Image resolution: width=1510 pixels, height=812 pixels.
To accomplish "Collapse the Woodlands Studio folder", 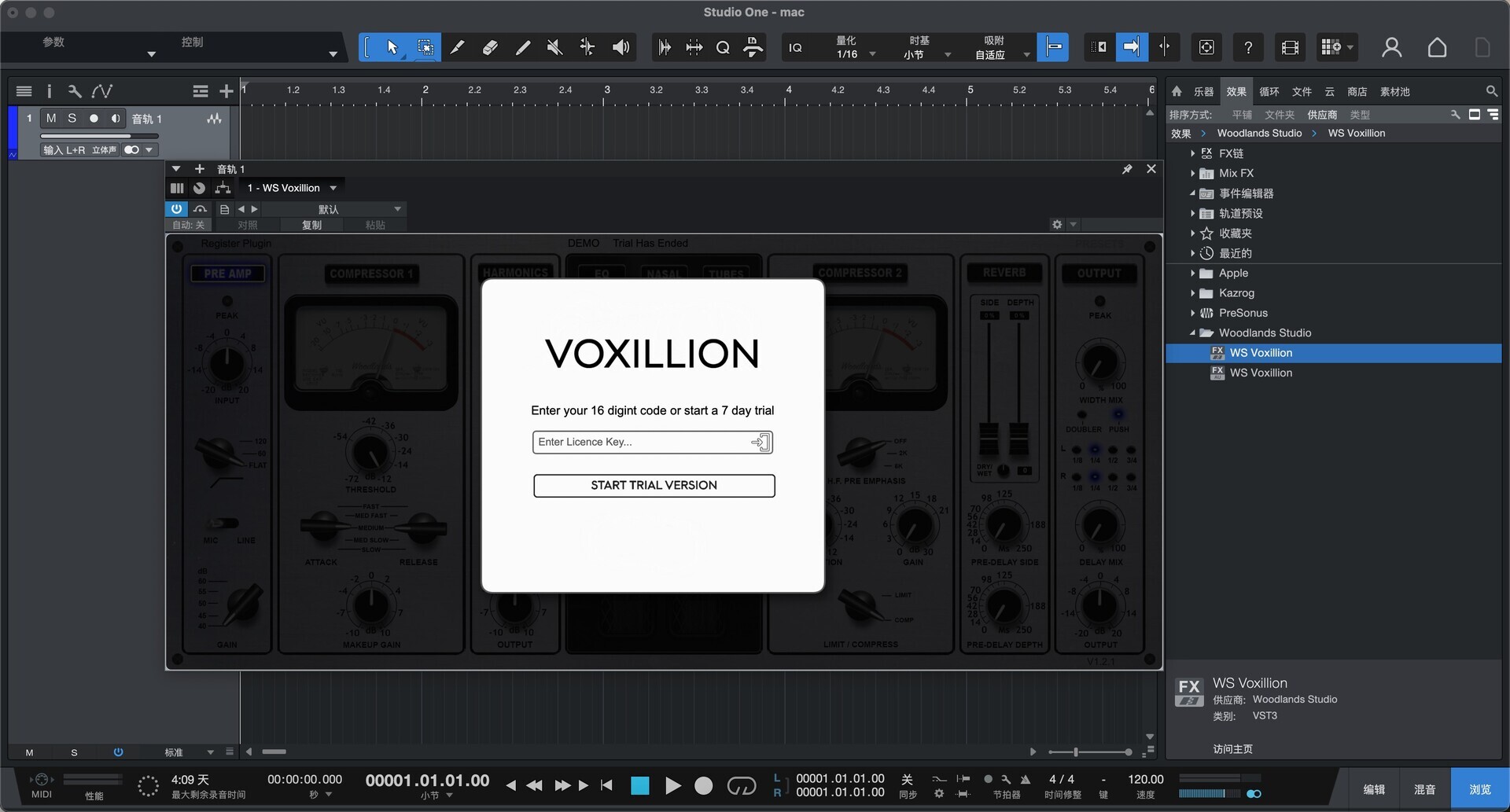I will coord(1192,333).
